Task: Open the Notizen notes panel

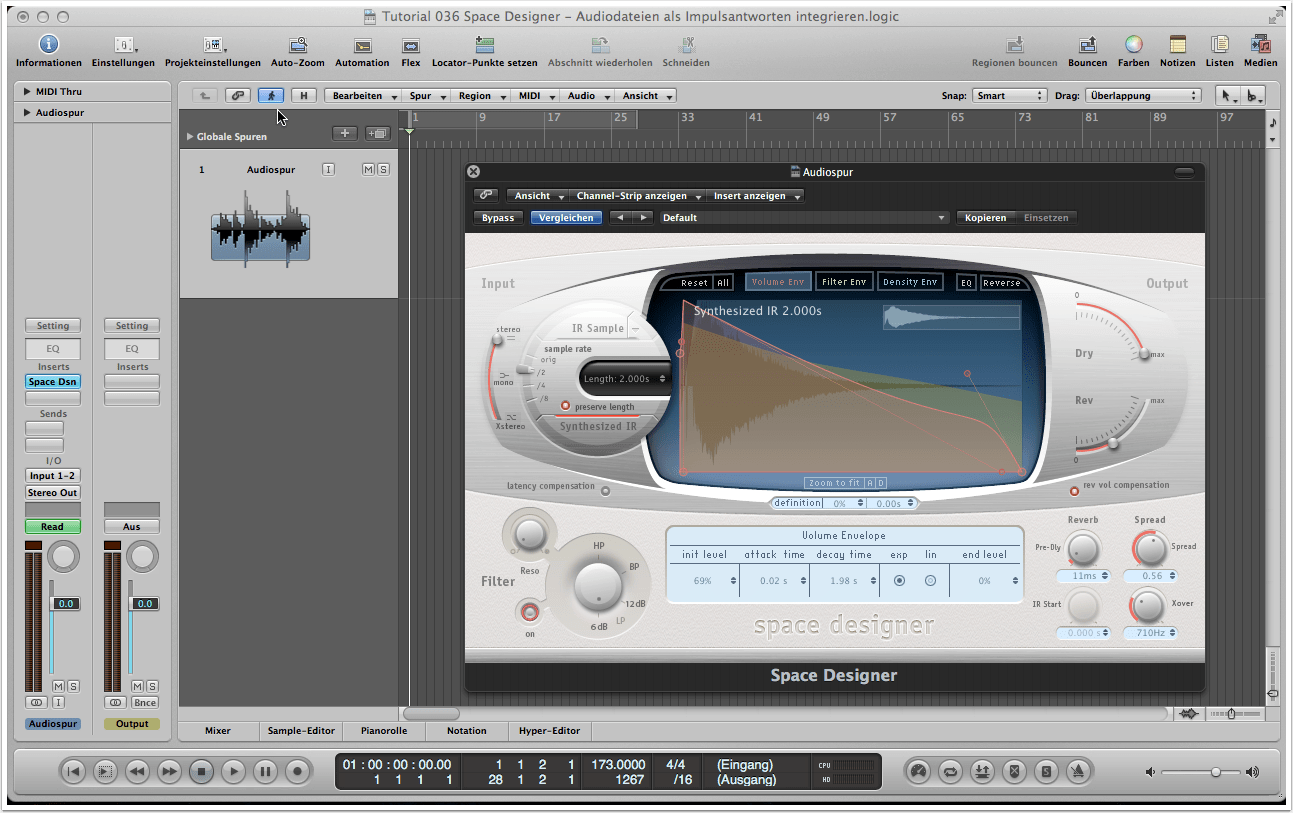Action: pos(1177,45)
